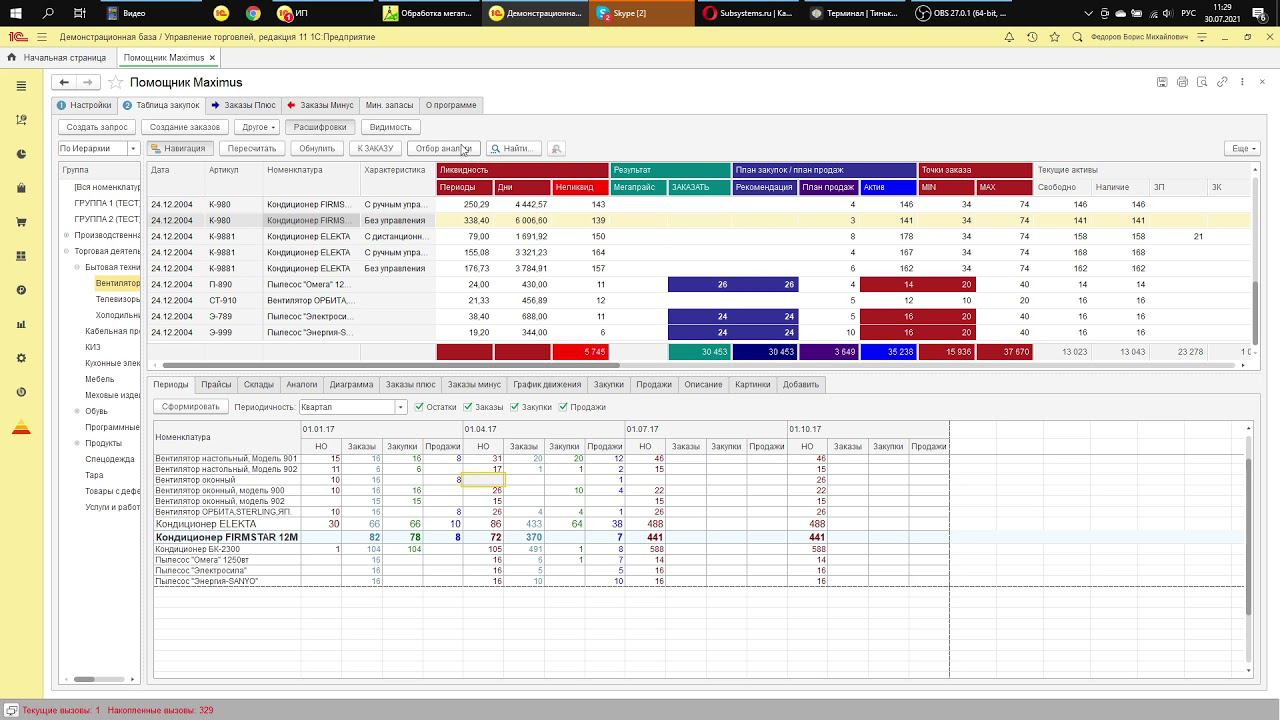Image resolution: width=1280 pixels, height=720 pixels.
Task: Open the Еще dropdown menu
Action: pos(1242,148)
